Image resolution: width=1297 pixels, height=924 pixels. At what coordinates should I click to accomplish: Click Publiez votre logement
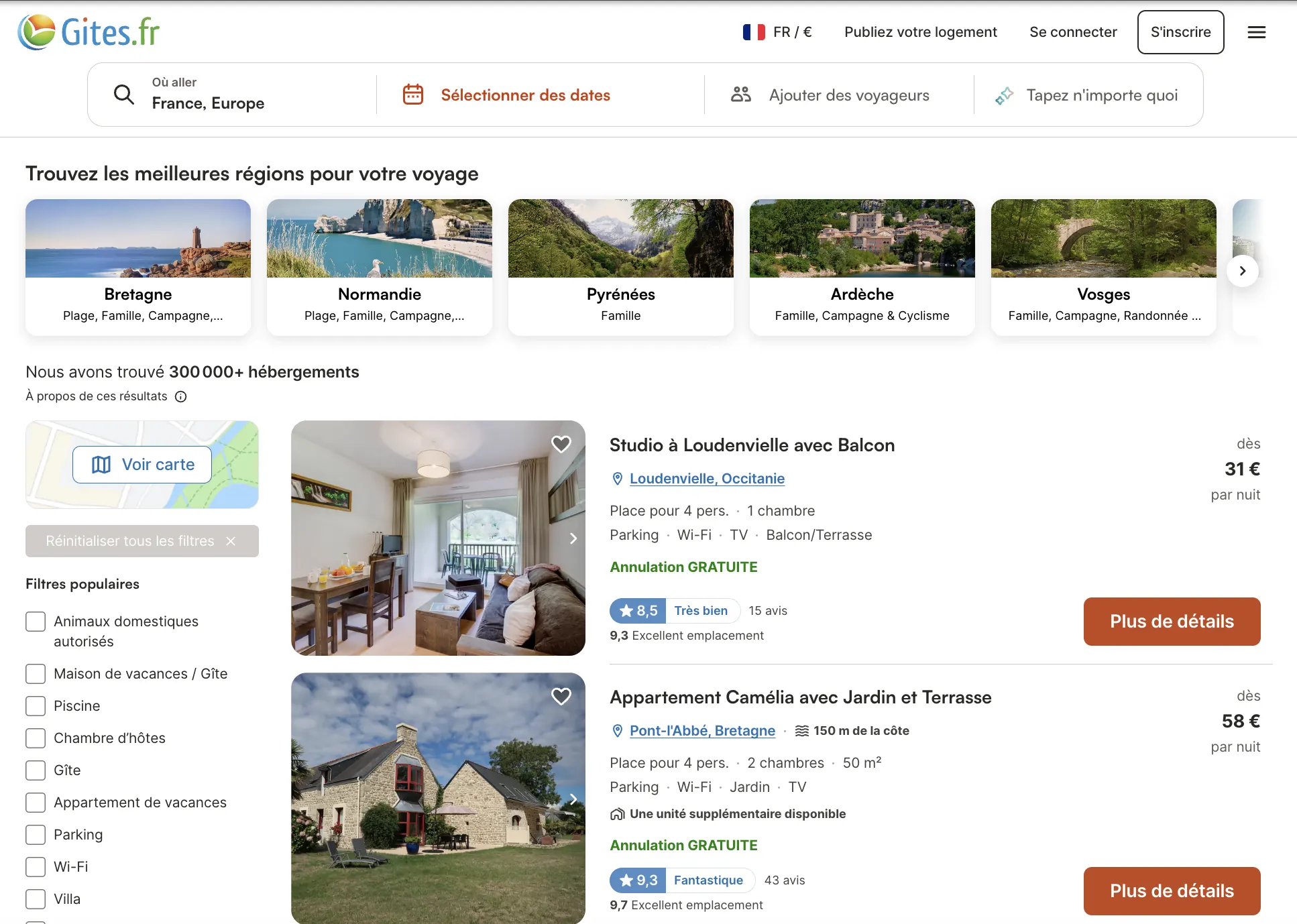pyautogui.click(x=920, y=32)
